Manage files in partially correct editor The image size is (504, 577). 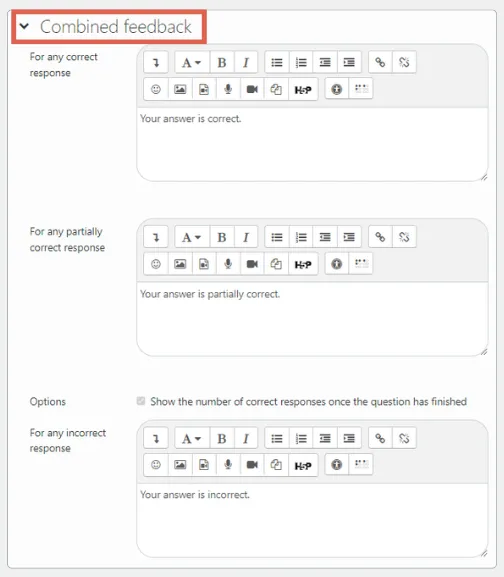276,264
